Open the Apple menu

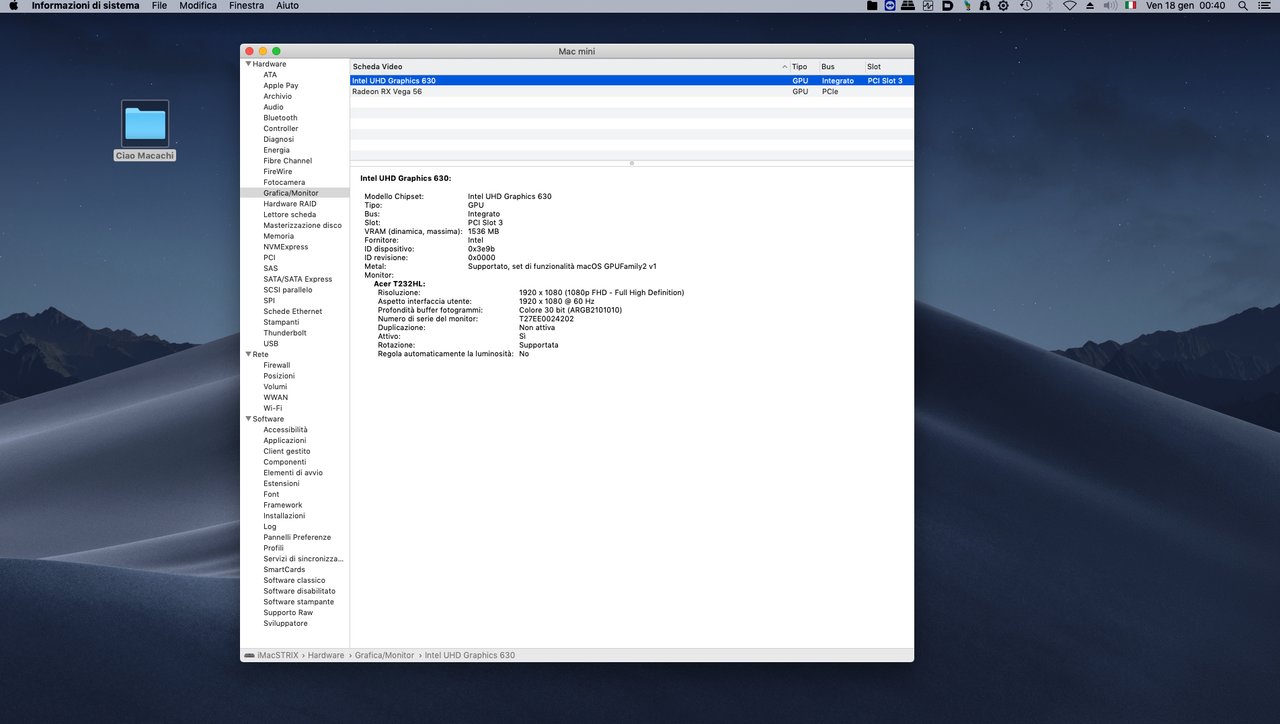[13, 6]
